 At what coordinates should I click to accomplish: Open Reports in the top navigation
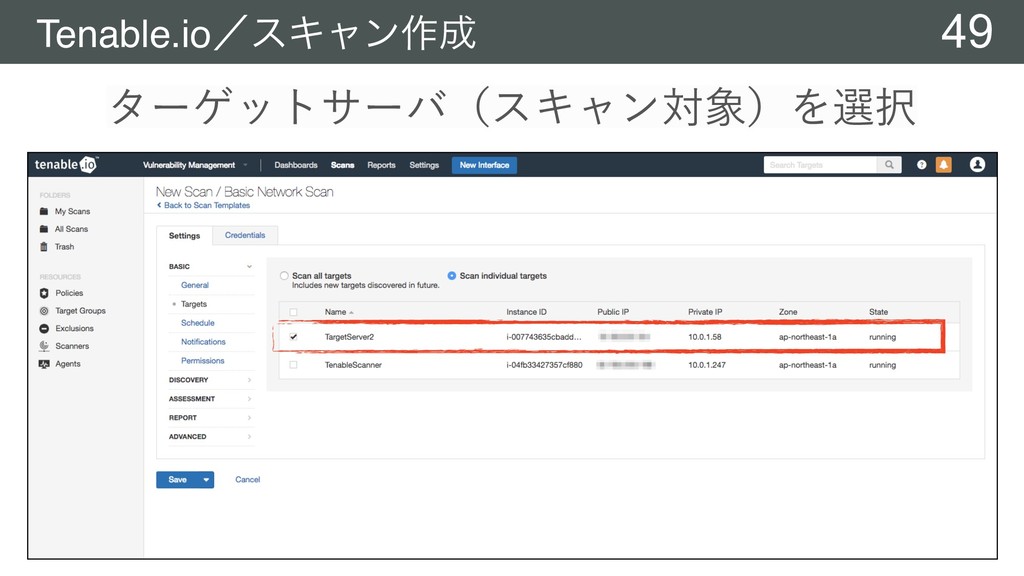coord(381,165)
